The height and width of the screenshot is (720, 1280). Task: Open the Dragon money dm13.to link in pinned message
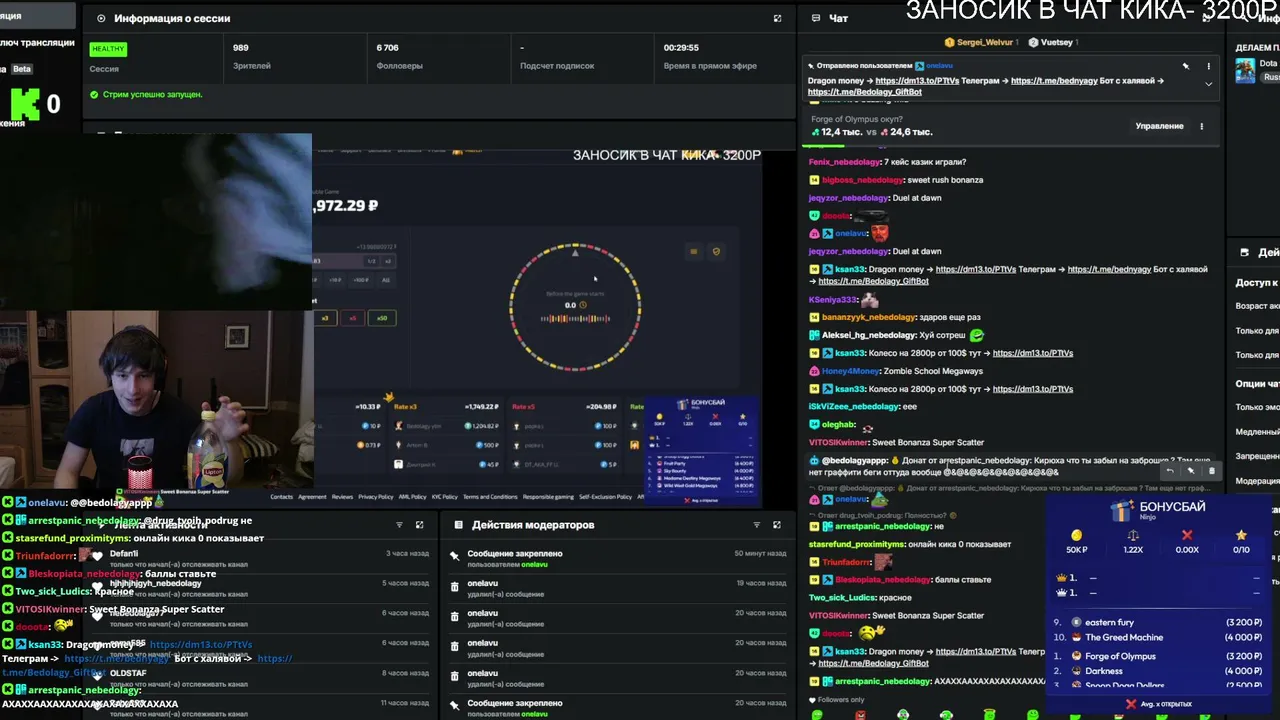916,81
